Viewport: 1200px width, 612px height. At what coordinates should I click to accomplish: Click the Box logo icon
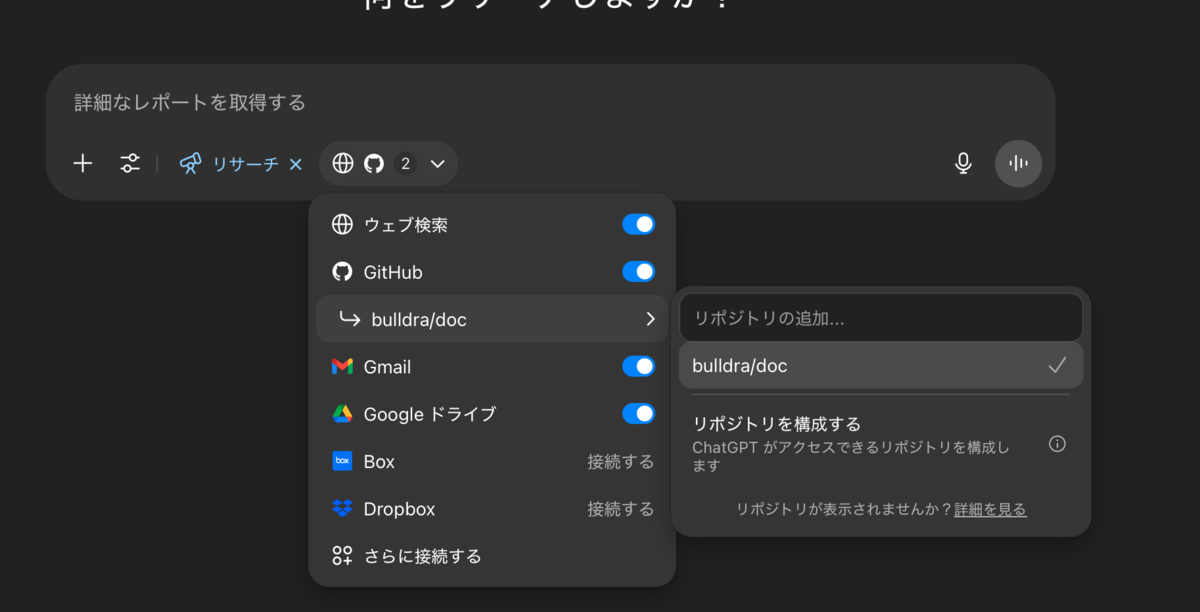(x=342, y=461)
